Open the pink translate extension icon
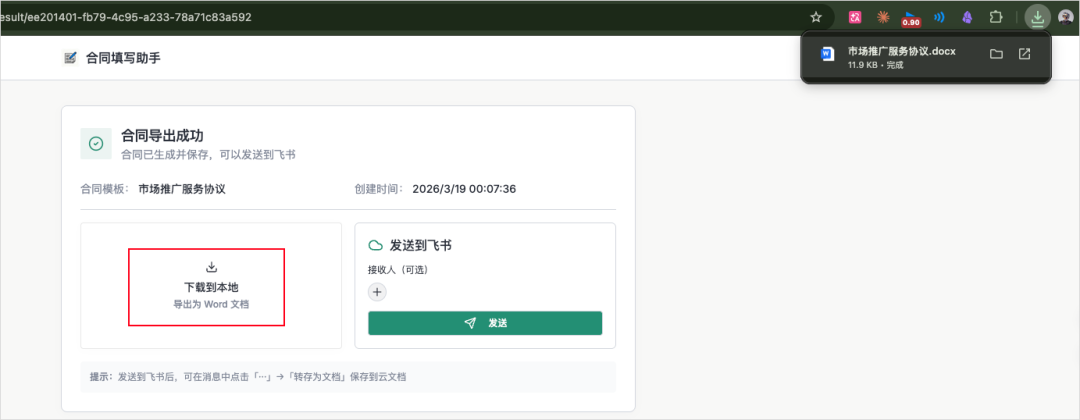Image resolution: width=1080 pixels, height=420 pixels. 855,17
